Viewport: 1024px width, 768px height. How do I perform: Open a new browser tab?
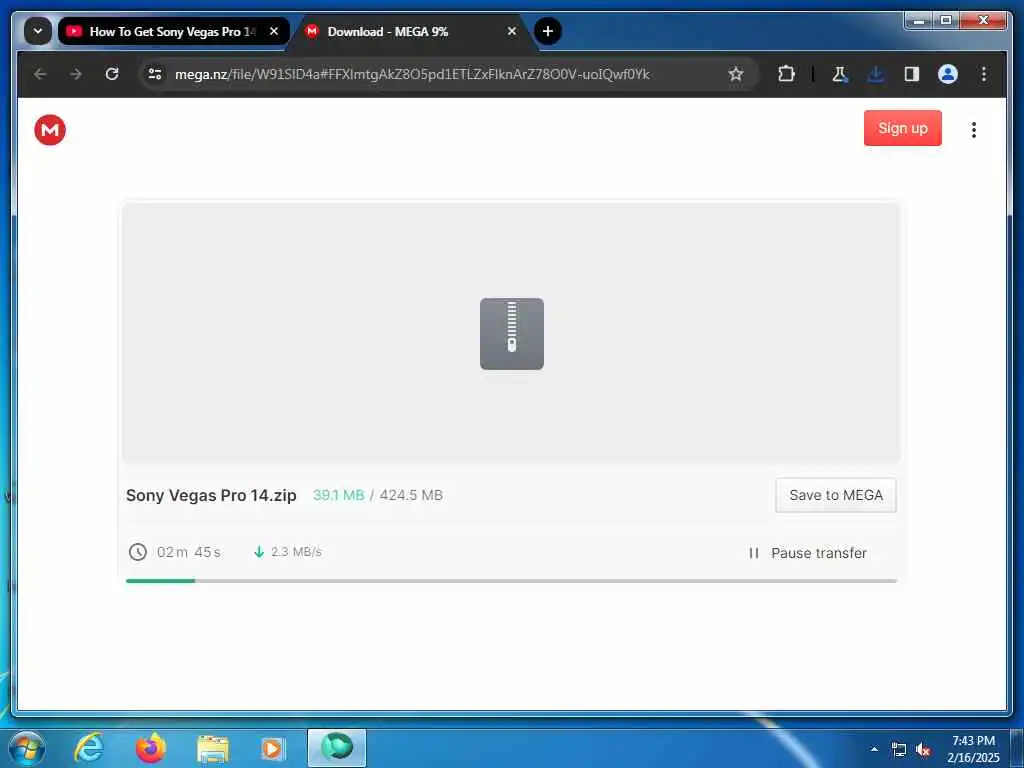point(548,31)
